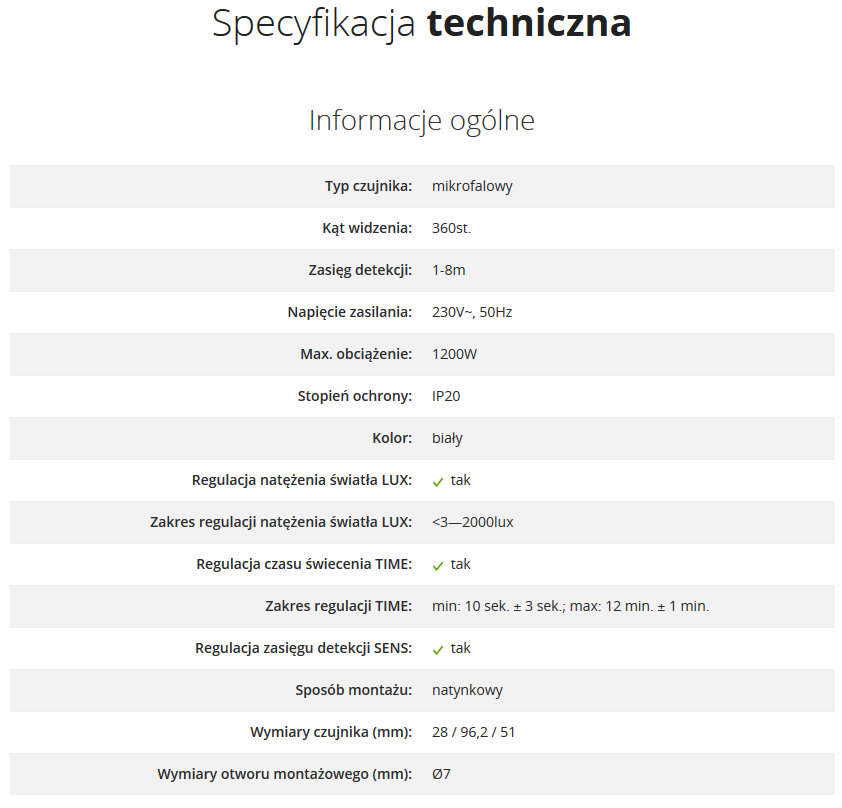Click the natynkowy mounting method value

pos(467,690)
